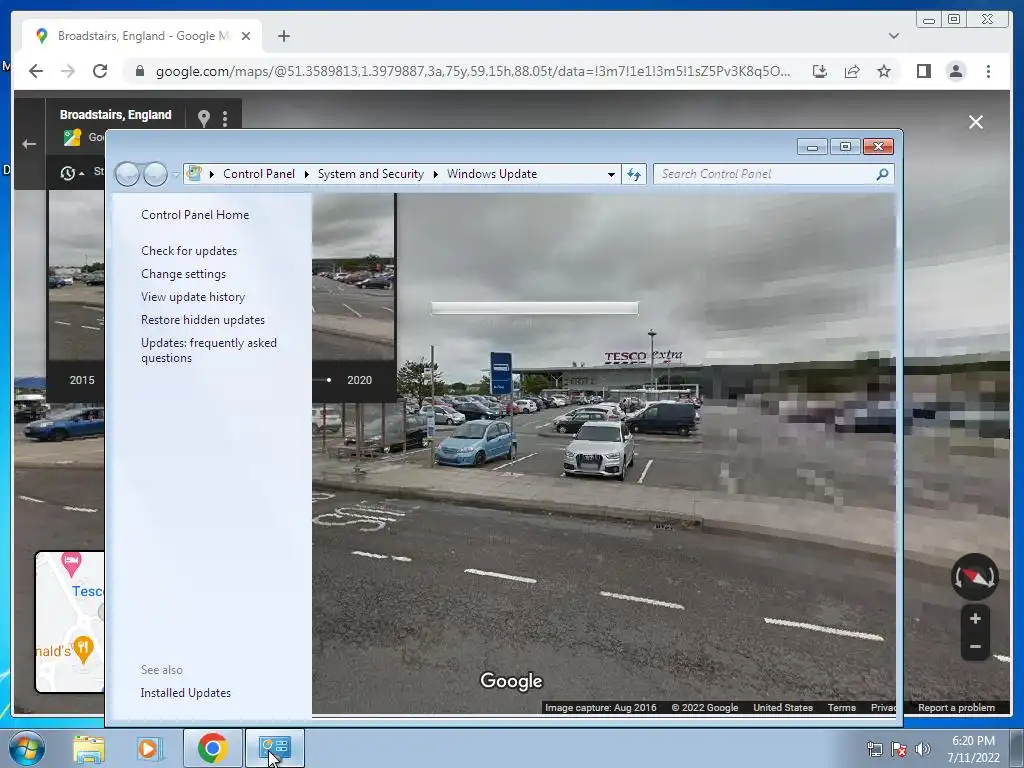The height and width of the screenshot is (768, 1024).
Task: Refresh the Windows Update window
Action: point(633,174)
